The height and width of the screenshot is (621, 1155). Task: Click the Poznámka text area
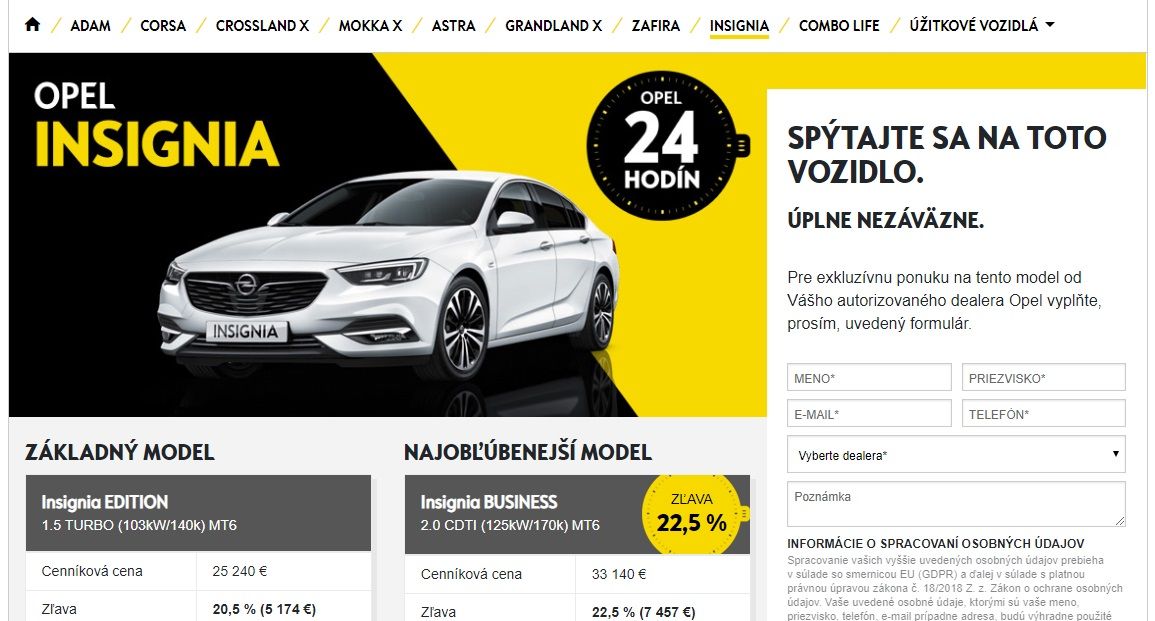pos(956,504)
